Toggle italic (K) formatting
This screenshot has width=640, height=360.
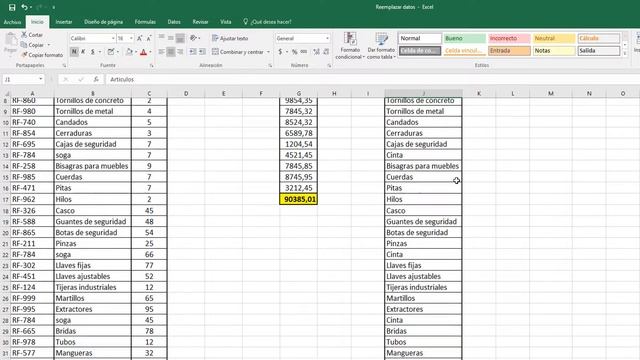(83, 52)
